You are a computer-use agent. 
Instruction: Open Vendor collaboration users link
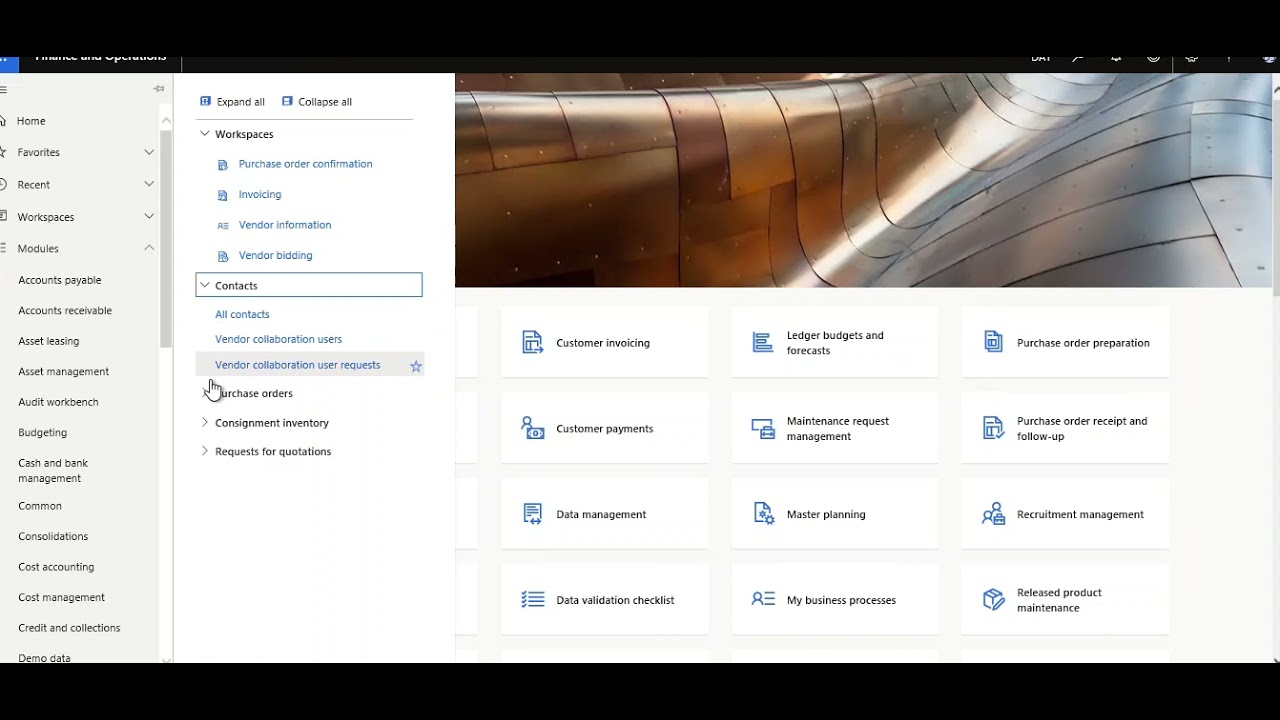(x=278, y=339)
